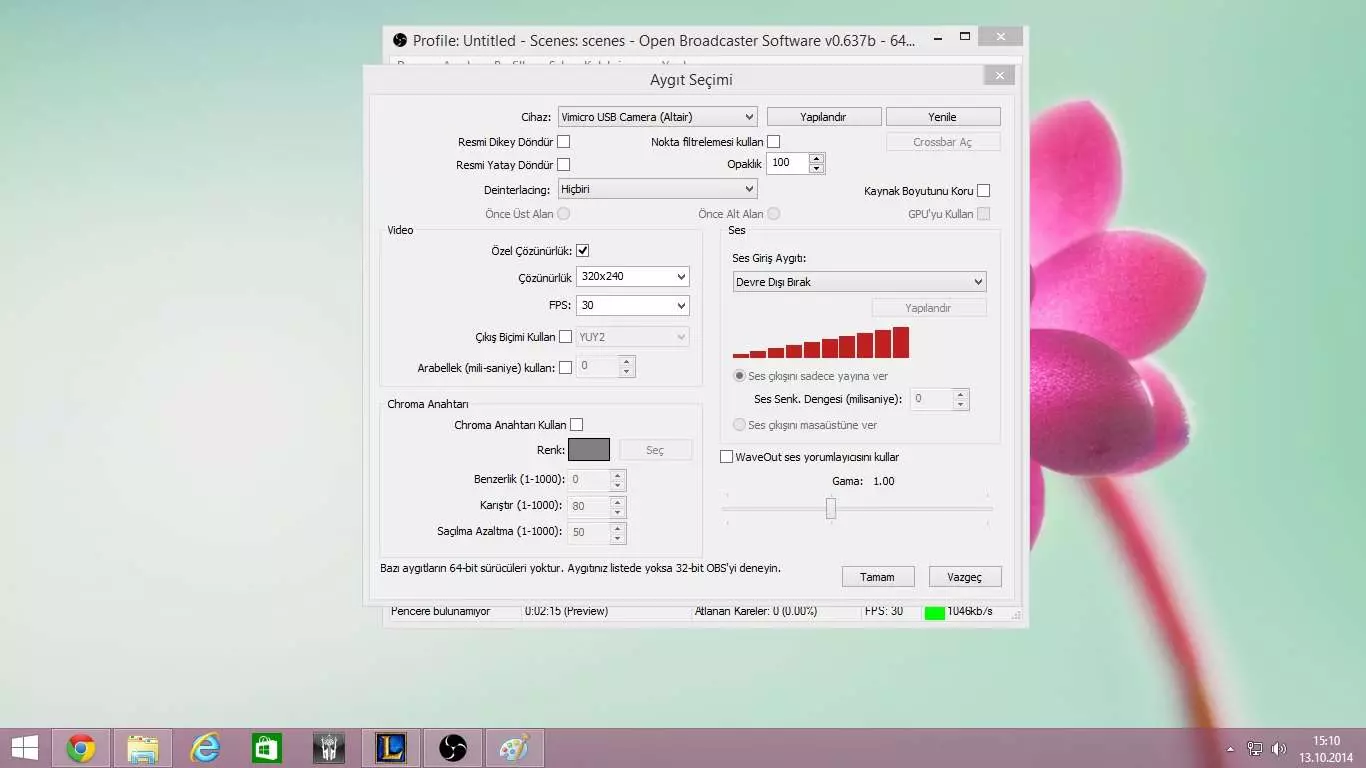The image size is (1366, 768).
Task: Click the Karıştır (1-1000) input field
Action: [x=589, y=506]
